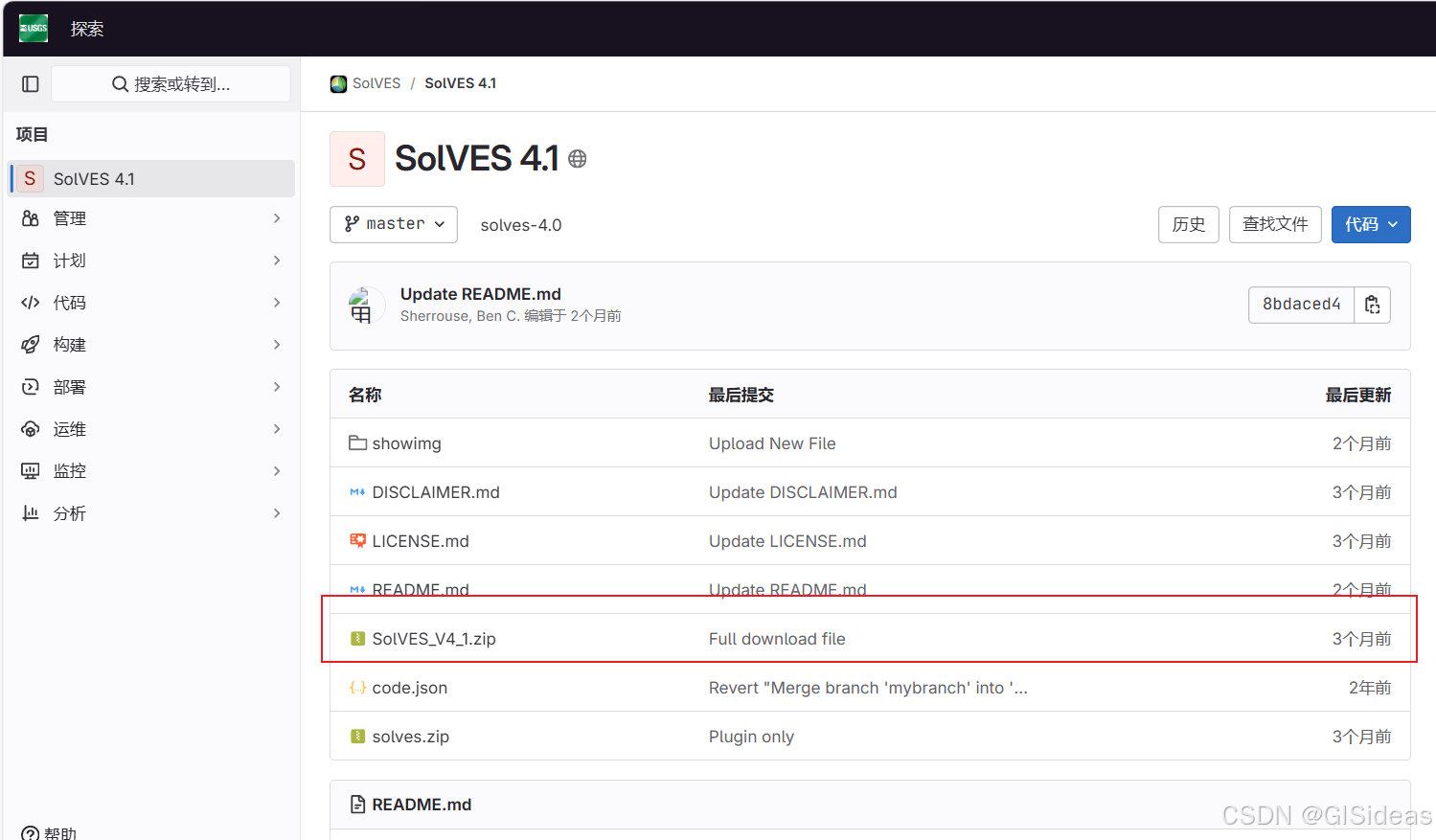Click the large S project avatar

[x=357, y=159]
